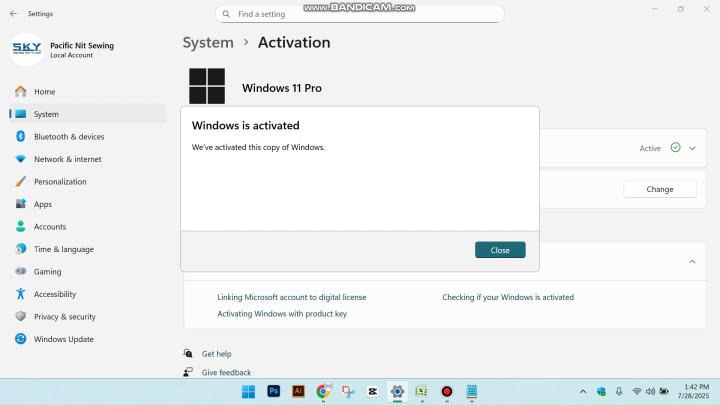Open Snipping Tool from the taskbar
720x405 pixels.
click(348, 391)
